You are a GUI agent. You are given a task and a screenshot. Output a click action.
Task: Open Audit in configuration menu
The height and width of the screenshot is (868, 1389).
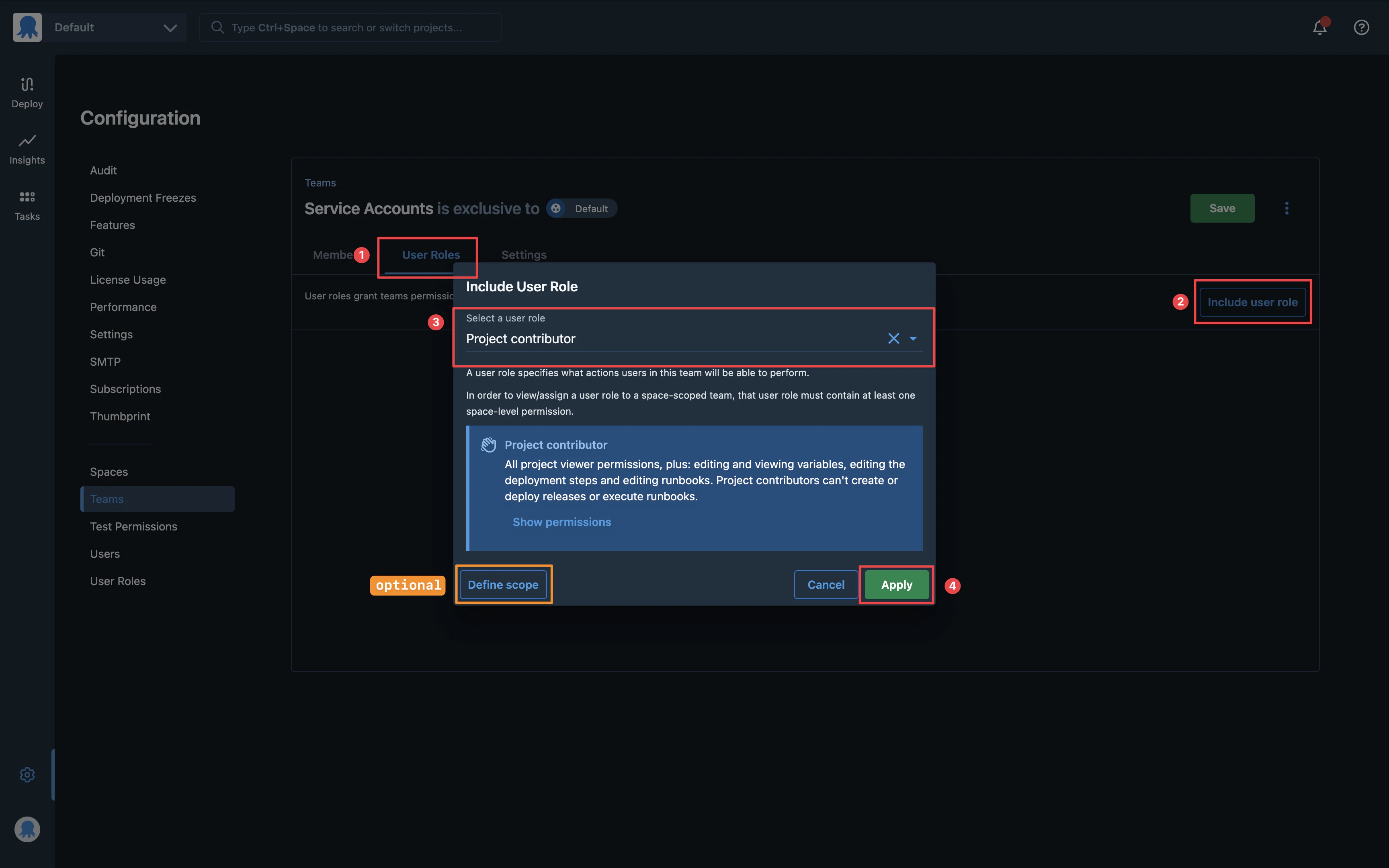click(x=103, y=170)
